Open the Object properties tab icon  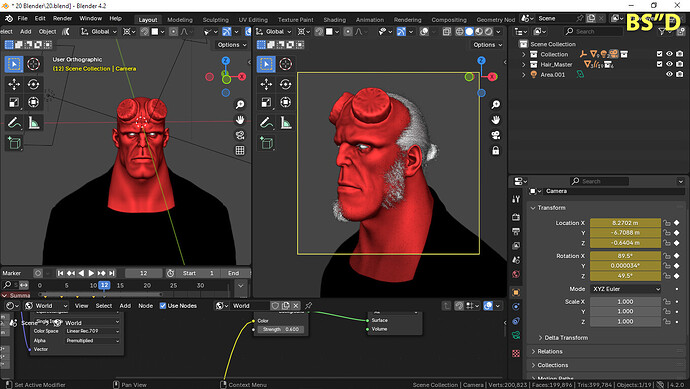[x=516, y=292]
